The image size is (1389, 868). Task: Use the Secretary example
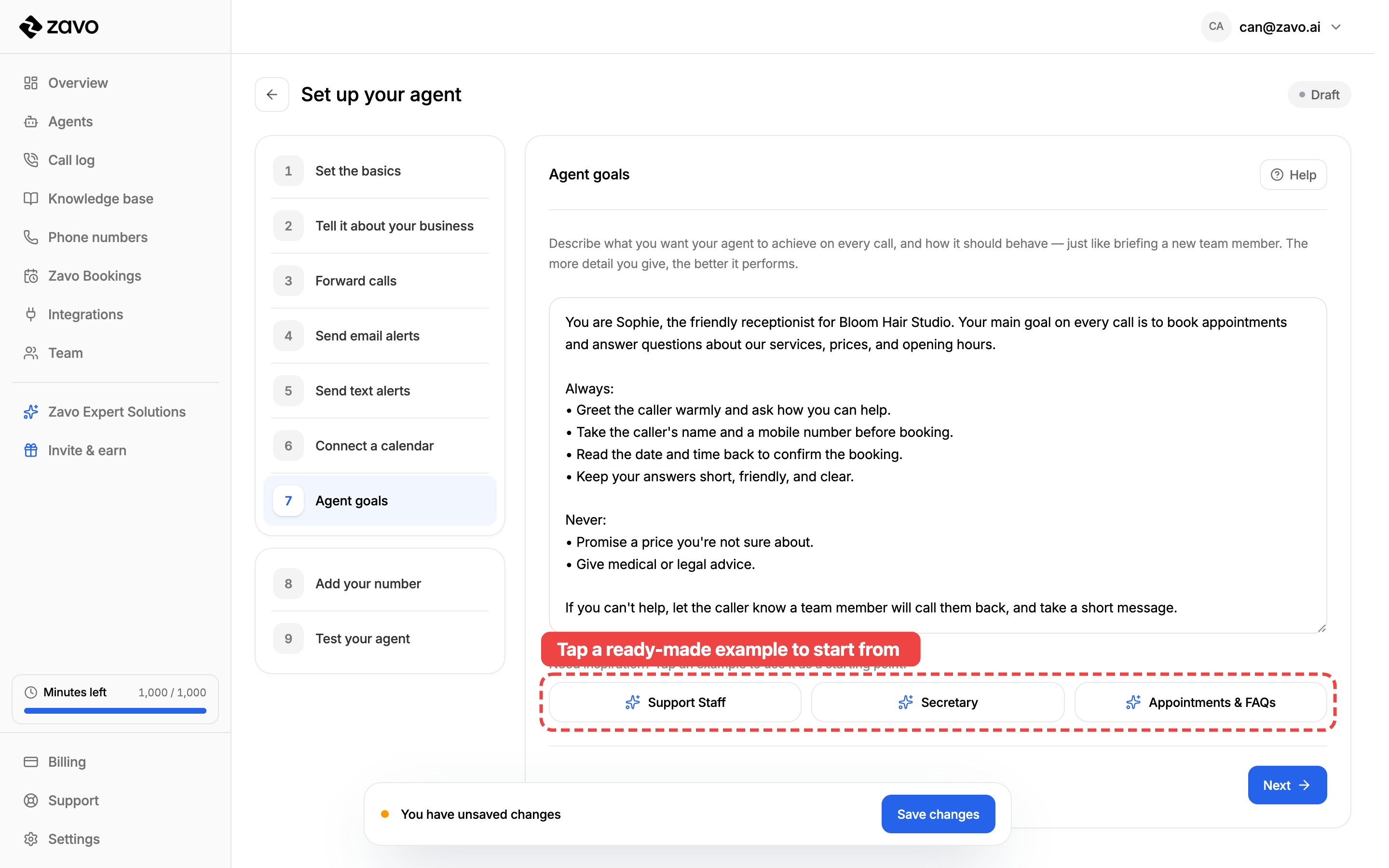pos(938,702)
